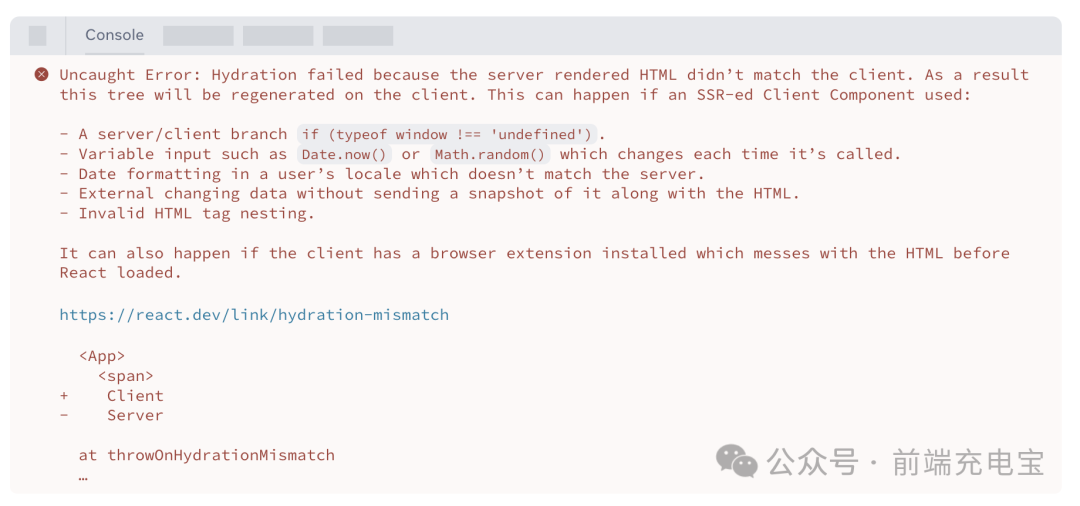Click the 'Client' diff text
Image resolution: width=1080 pixels, height=506 pixels.
[x=135, y=396]
